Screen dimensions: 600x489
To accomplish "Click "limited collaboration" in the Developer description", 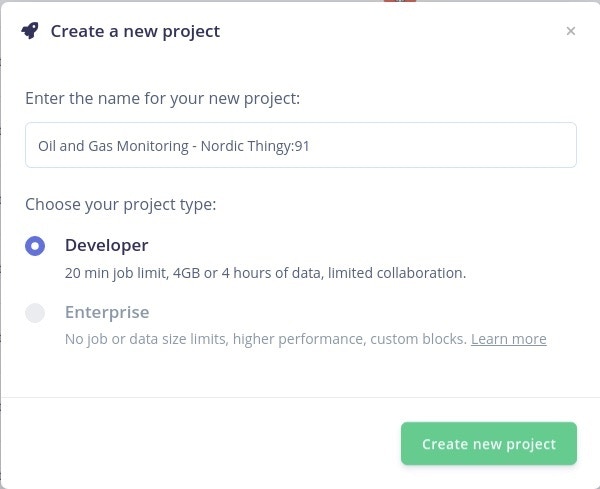I will (403, 272).
